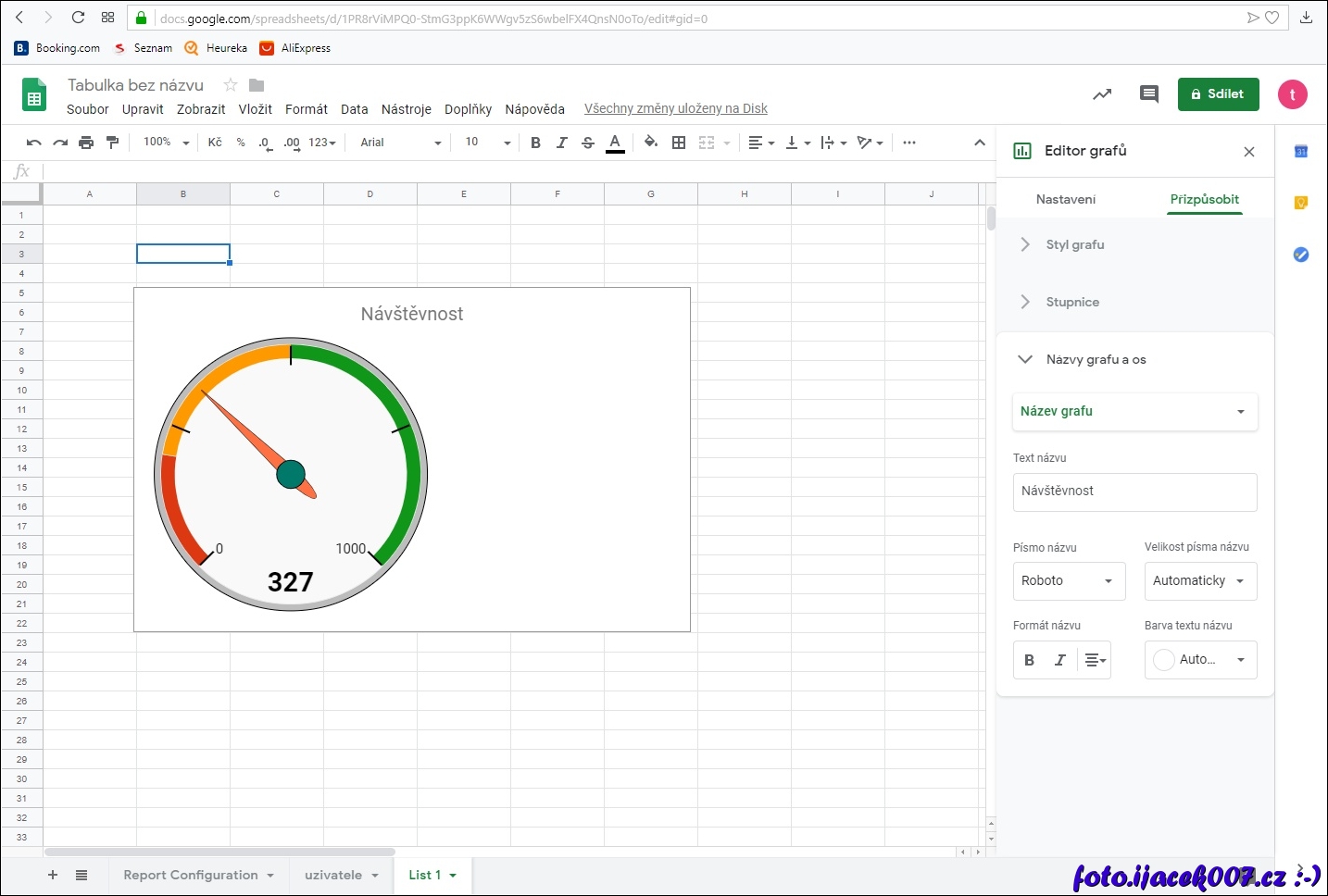Open the comments history icon

coord(1148,94)
